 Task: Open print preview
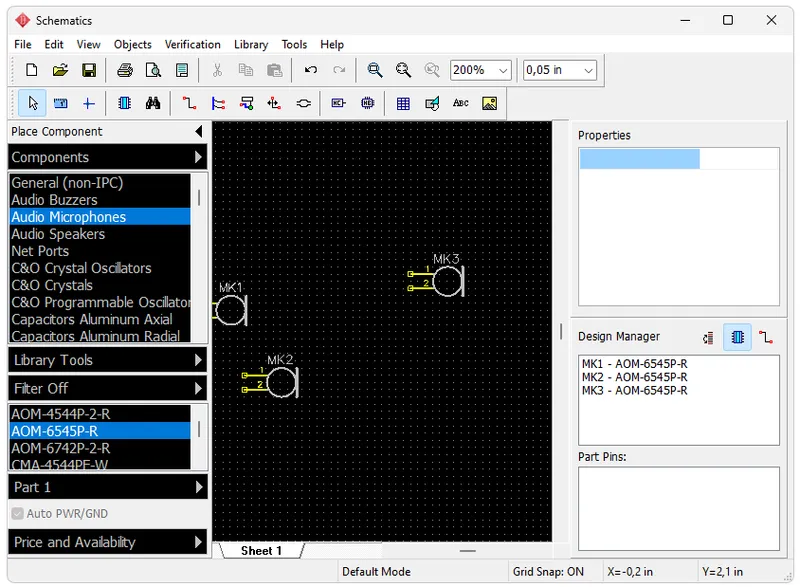153,70
